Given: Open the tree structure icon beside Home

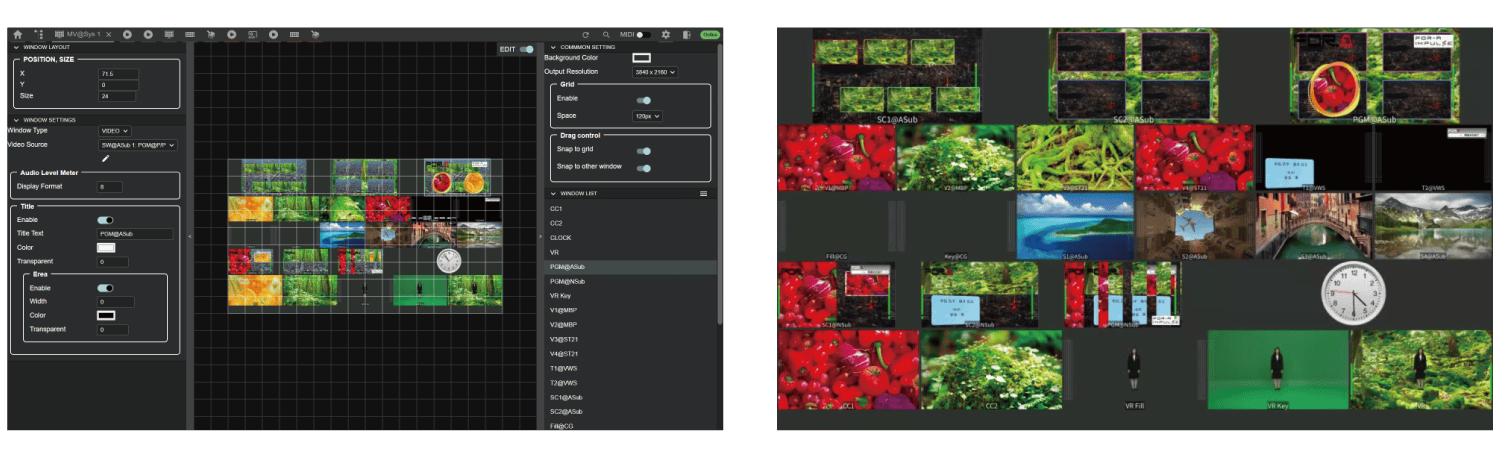Looking at the screenshot, I should click(x=39, y=34).
